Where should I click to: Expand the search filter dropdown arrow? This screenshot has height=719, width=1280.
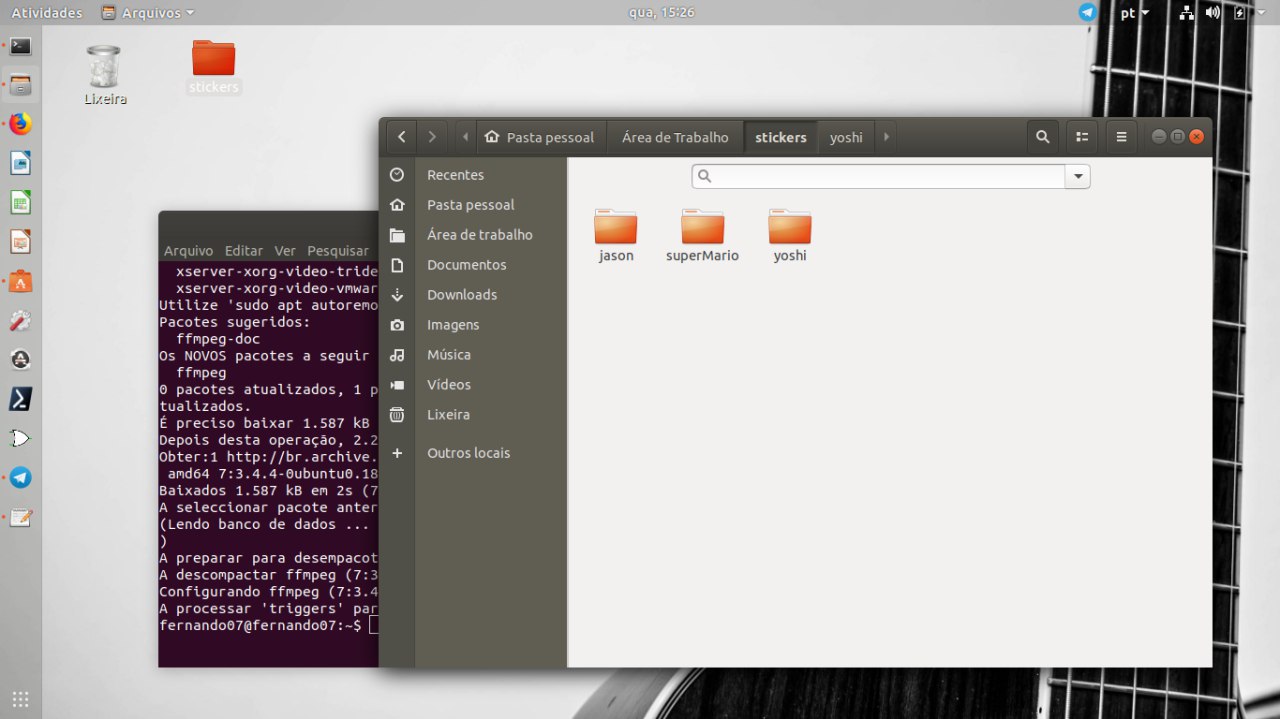tap(1078, 177)
